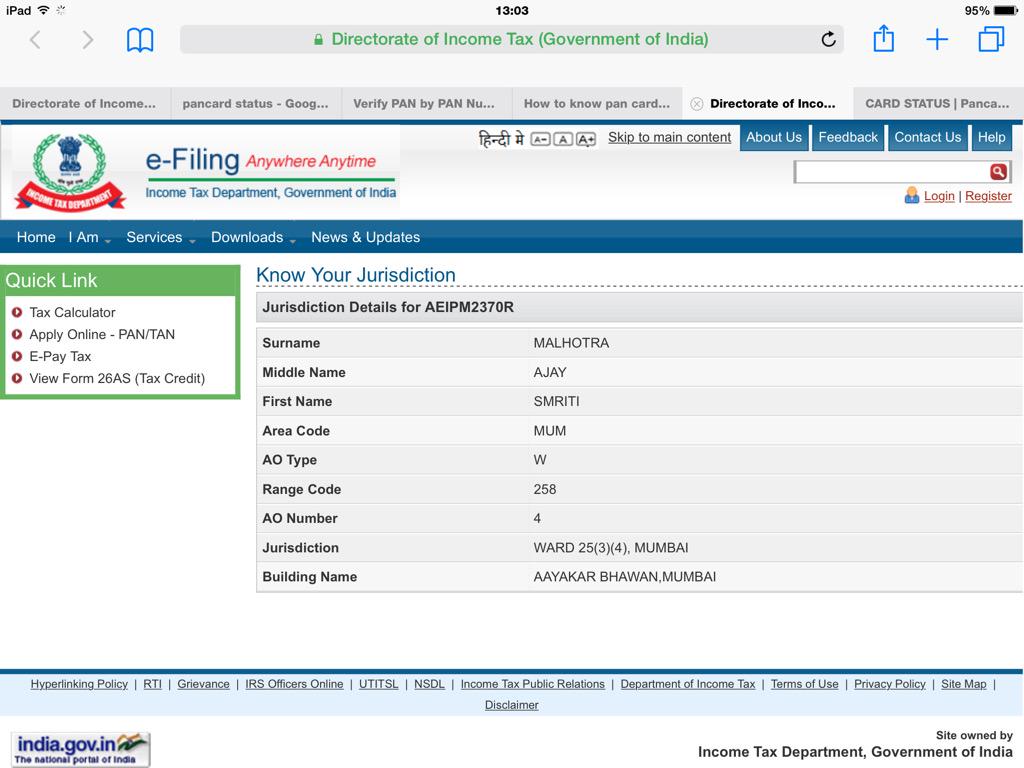Screen dimensions: 1024x768
Task: Switch to CARD STATUS | Pancard tab
Action: click(937, 104)
